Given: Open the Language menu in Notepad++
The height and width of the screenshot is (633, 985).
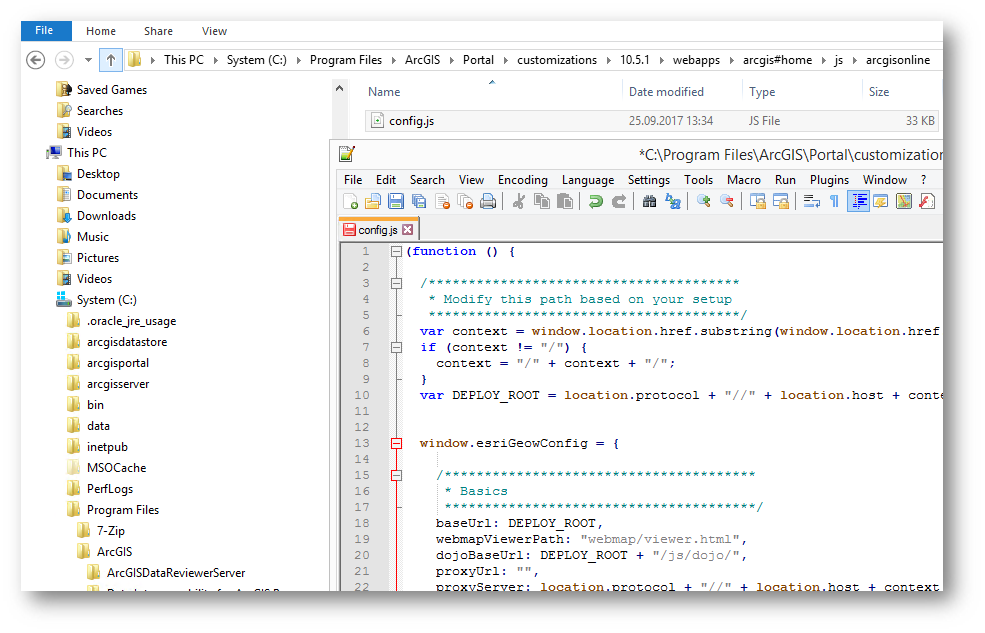Looking at the screenshot, I should coord(588,180).
